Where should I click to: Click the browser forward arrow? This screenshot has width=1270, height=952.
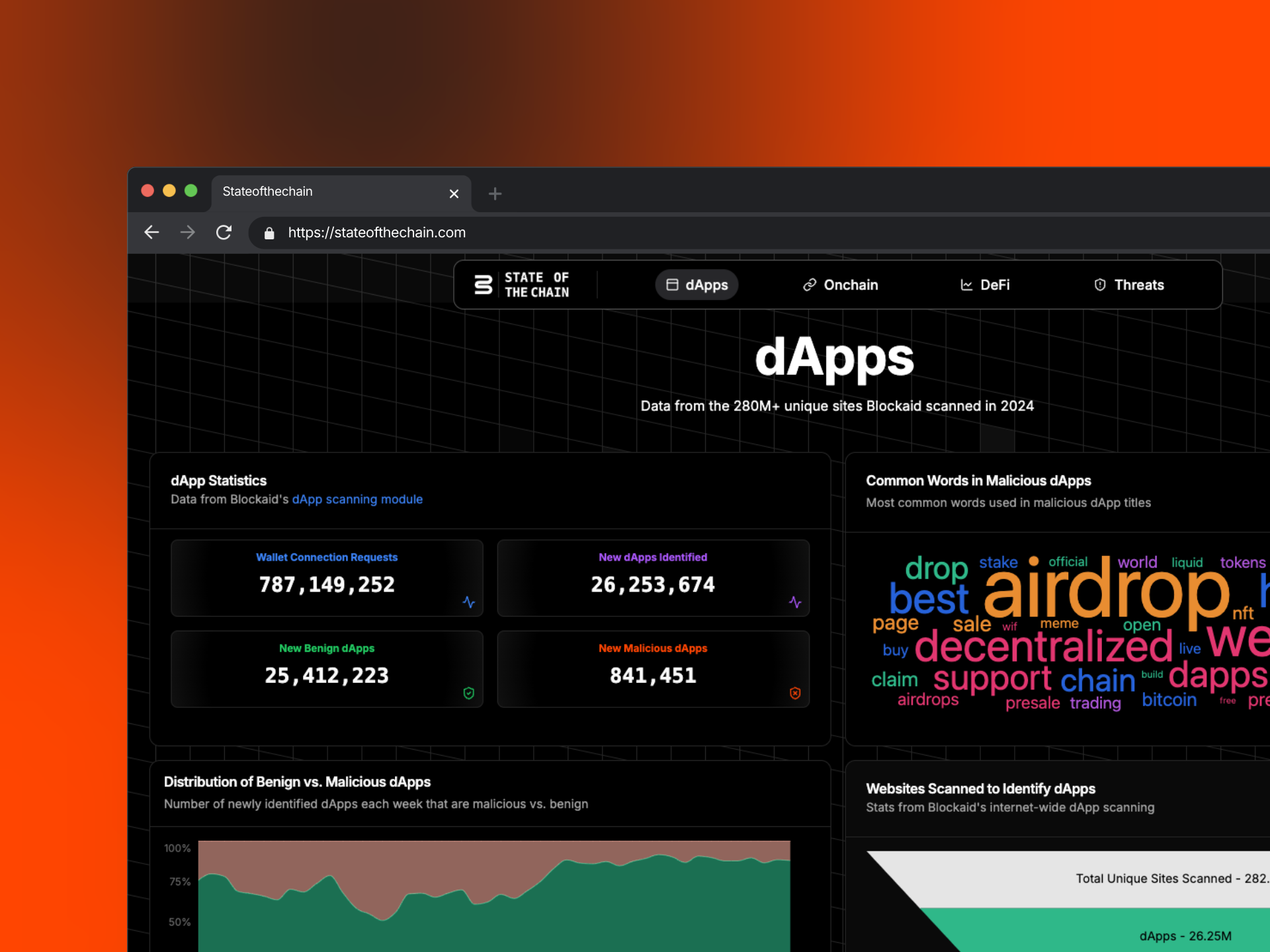[x=188, y=233]
